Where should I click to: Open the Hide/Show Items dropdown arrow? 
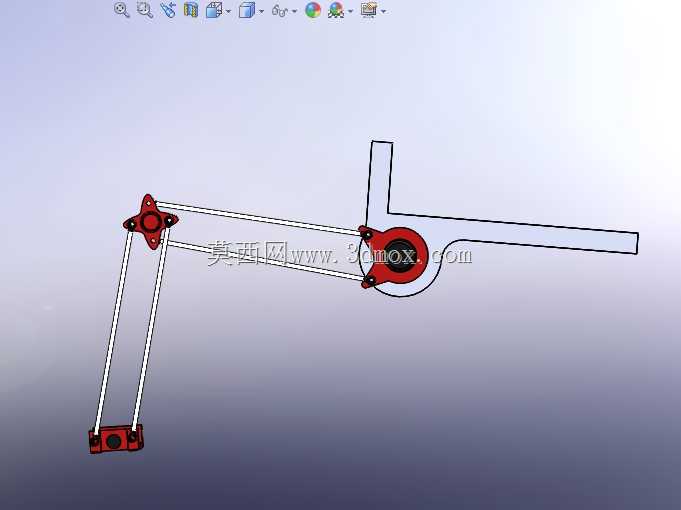click(x=294, y=11)
